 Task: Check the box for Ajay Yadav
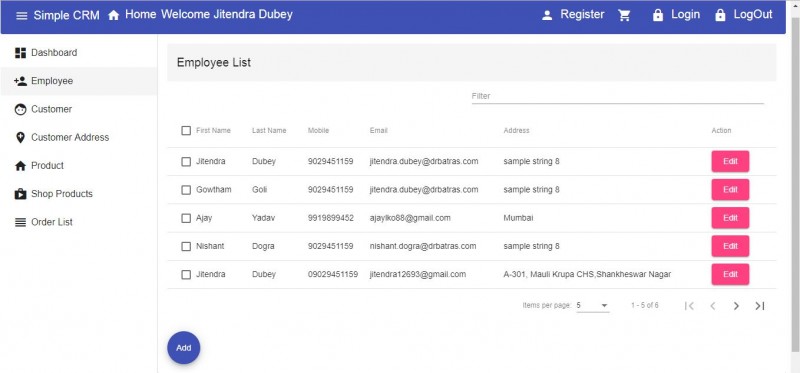[x=186, y=218]
